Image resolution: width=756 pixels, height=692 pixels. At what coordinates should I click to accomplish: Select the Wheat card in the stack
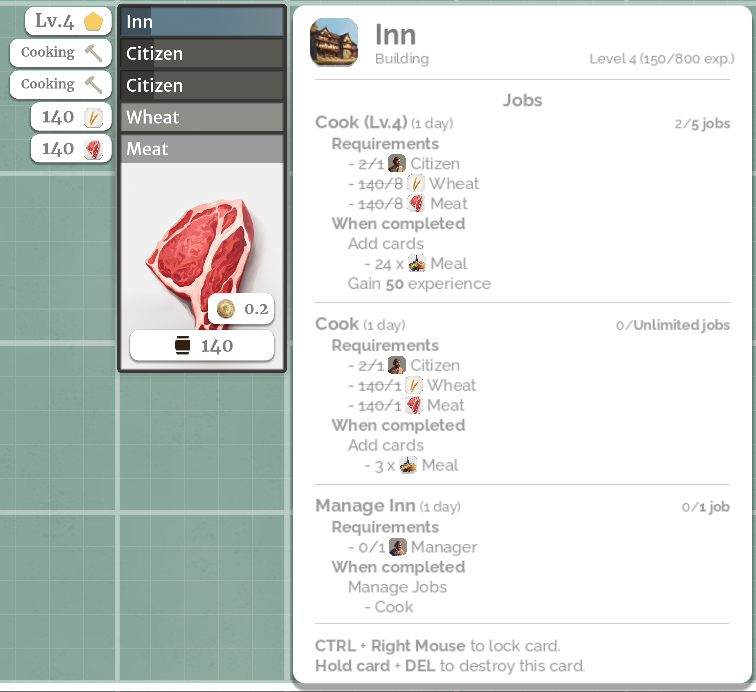pyautogui.click(x=202, y=117)
